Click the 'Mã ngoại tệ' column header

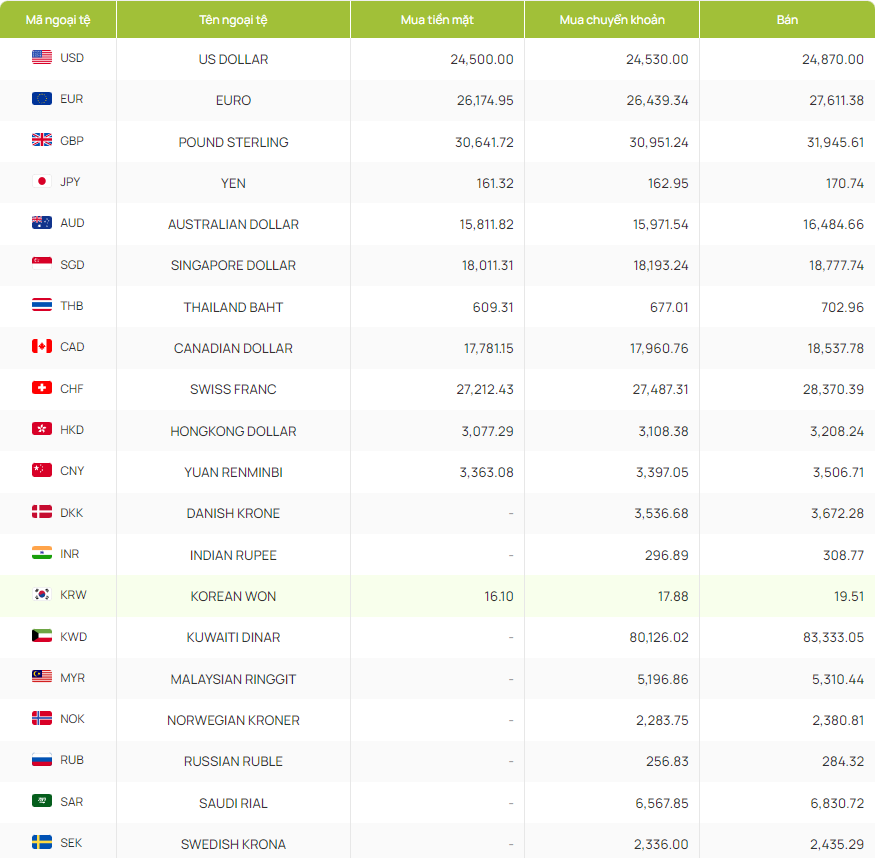click(58, 20)
